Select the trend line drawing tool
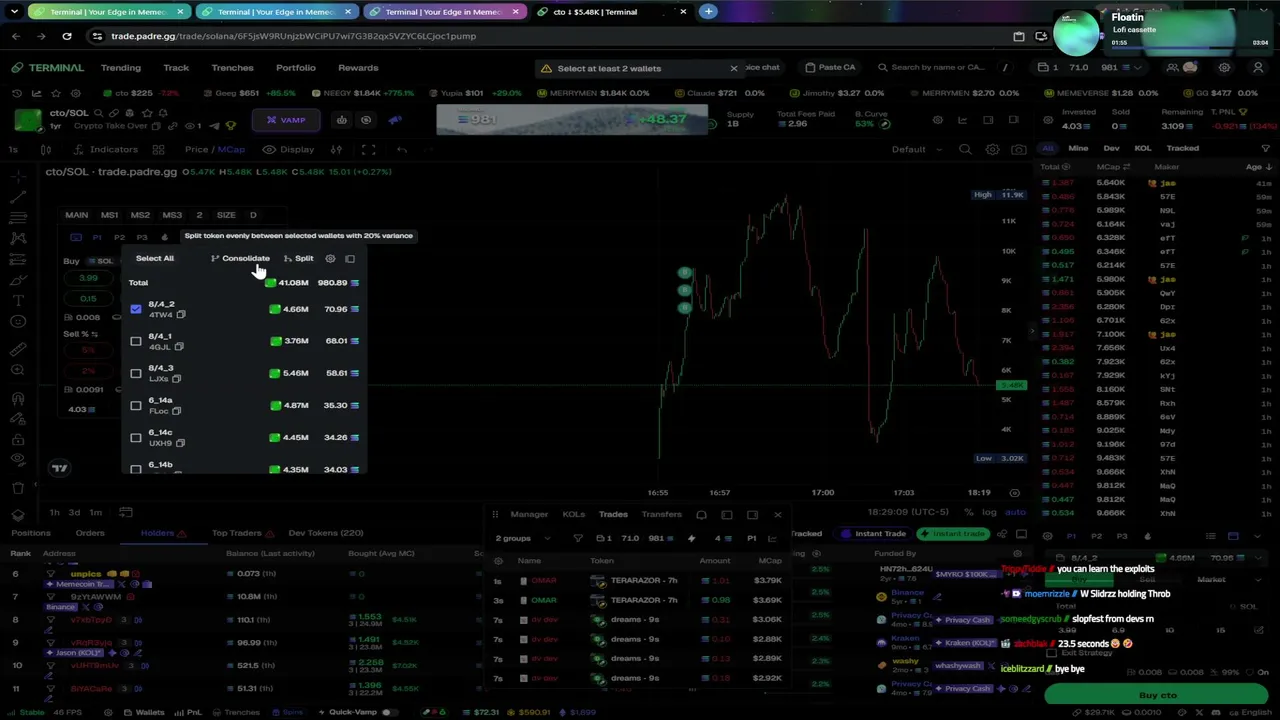The width and height of the screenshot is (1280, 720). pos(18,195)
